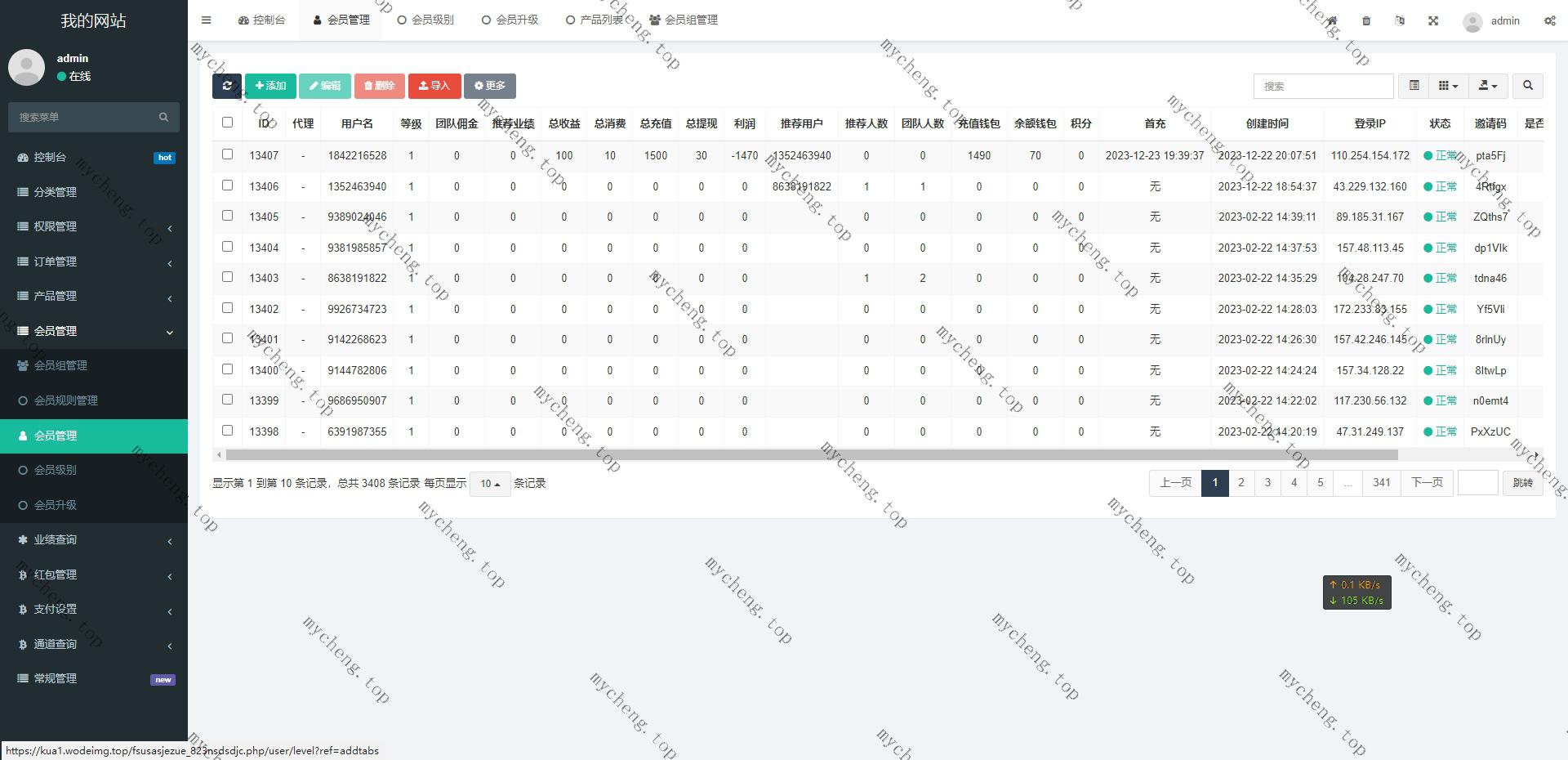
Task: Click the bitcoin icon beside 红包管理
Action: 23,574
